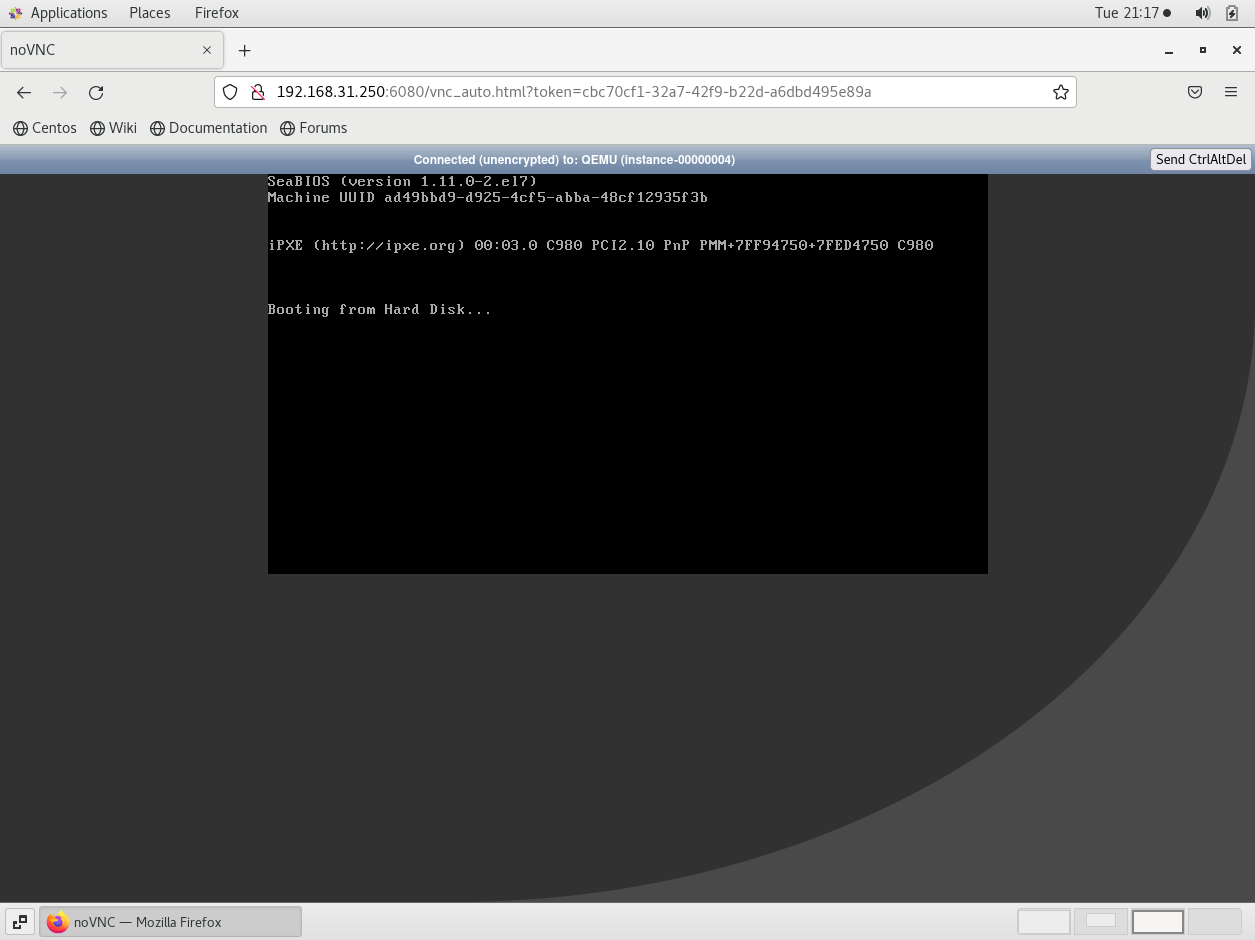Open the Places menu
1255x940 pixels.
(149, 13)
